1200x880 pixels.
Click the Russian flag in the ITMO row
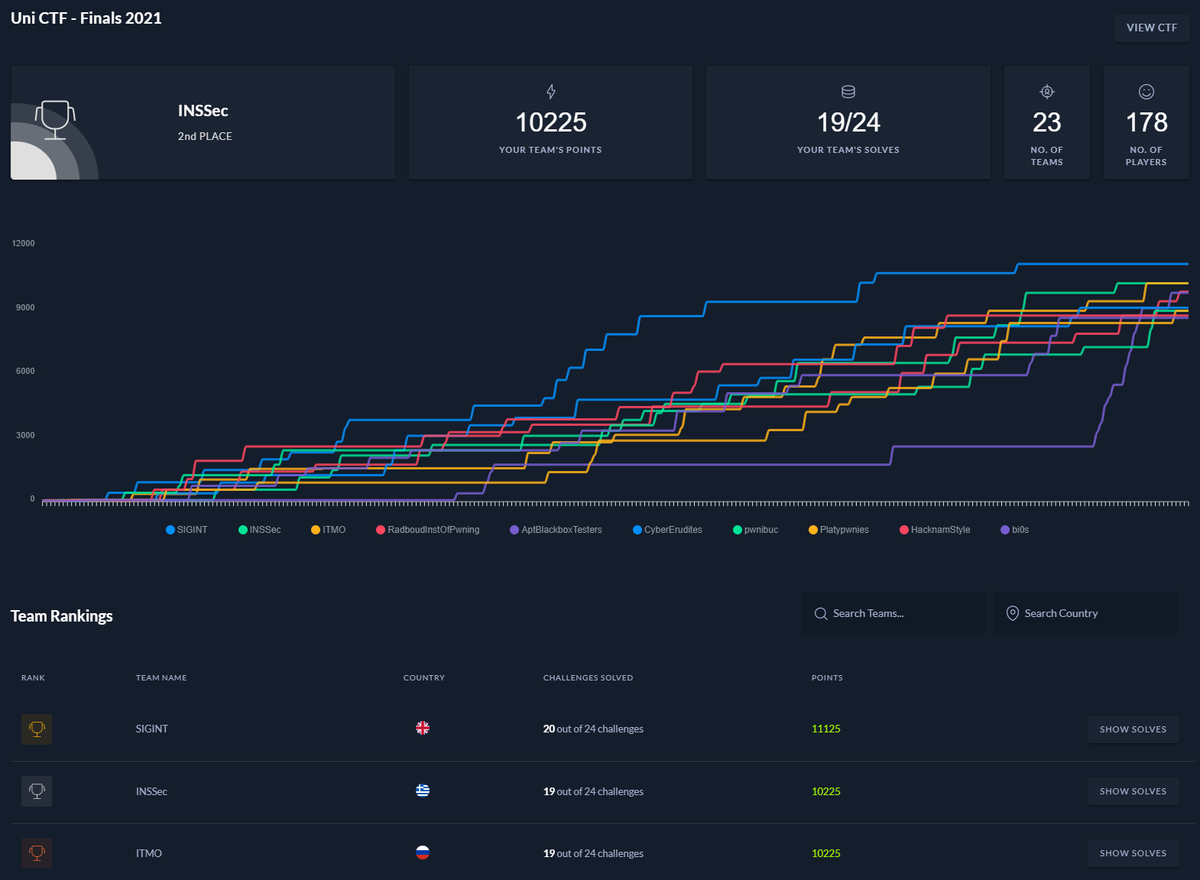point(423,853)
